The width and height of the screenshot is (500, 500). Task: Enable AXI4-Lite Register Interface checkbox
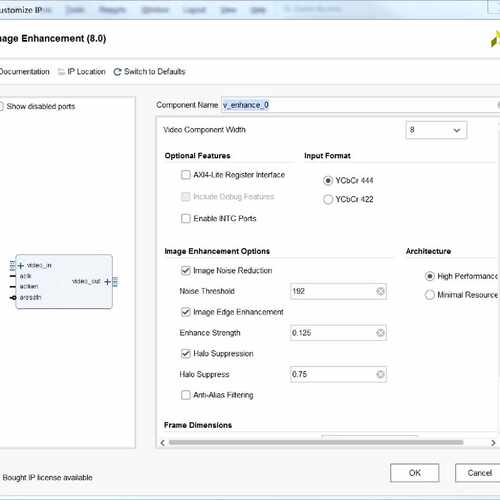point(186,175)
